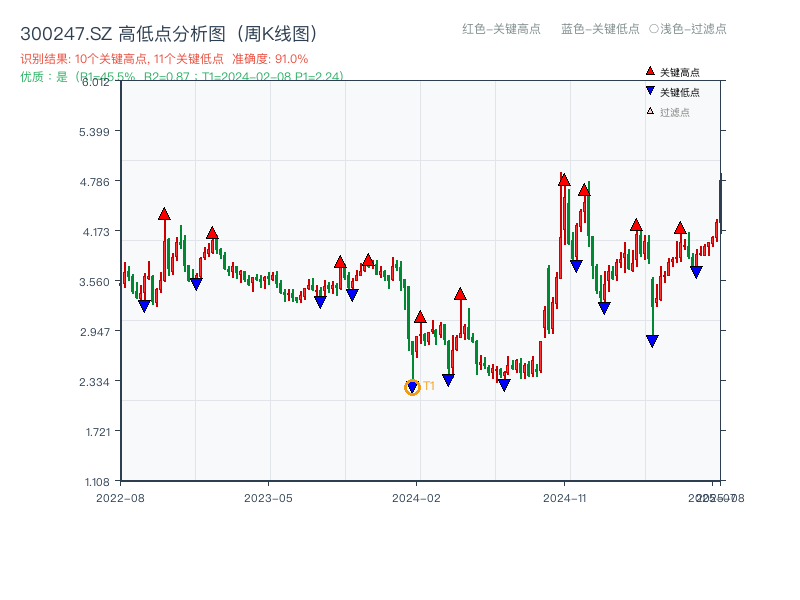Toggle the 关键高点 legend entry

point(680,72)
